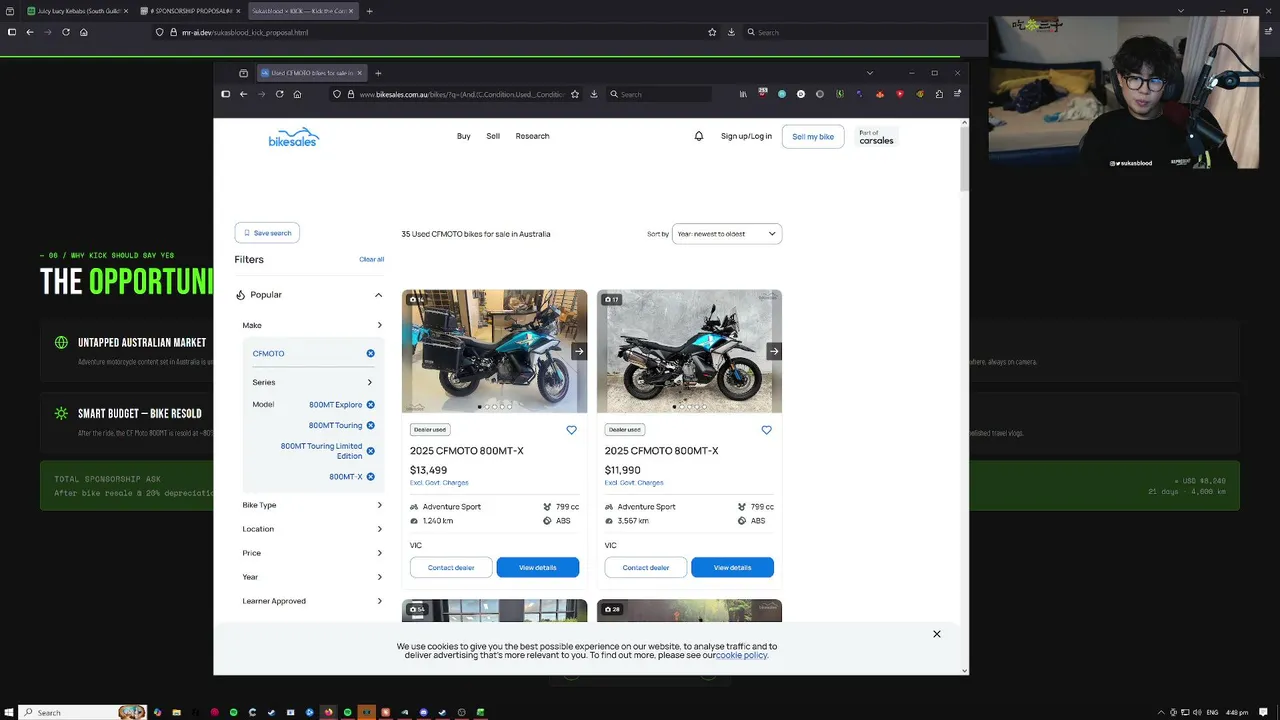This screenshot has width=1280, height=720.
Task: Click the Save search button
Action: (267, 233)
